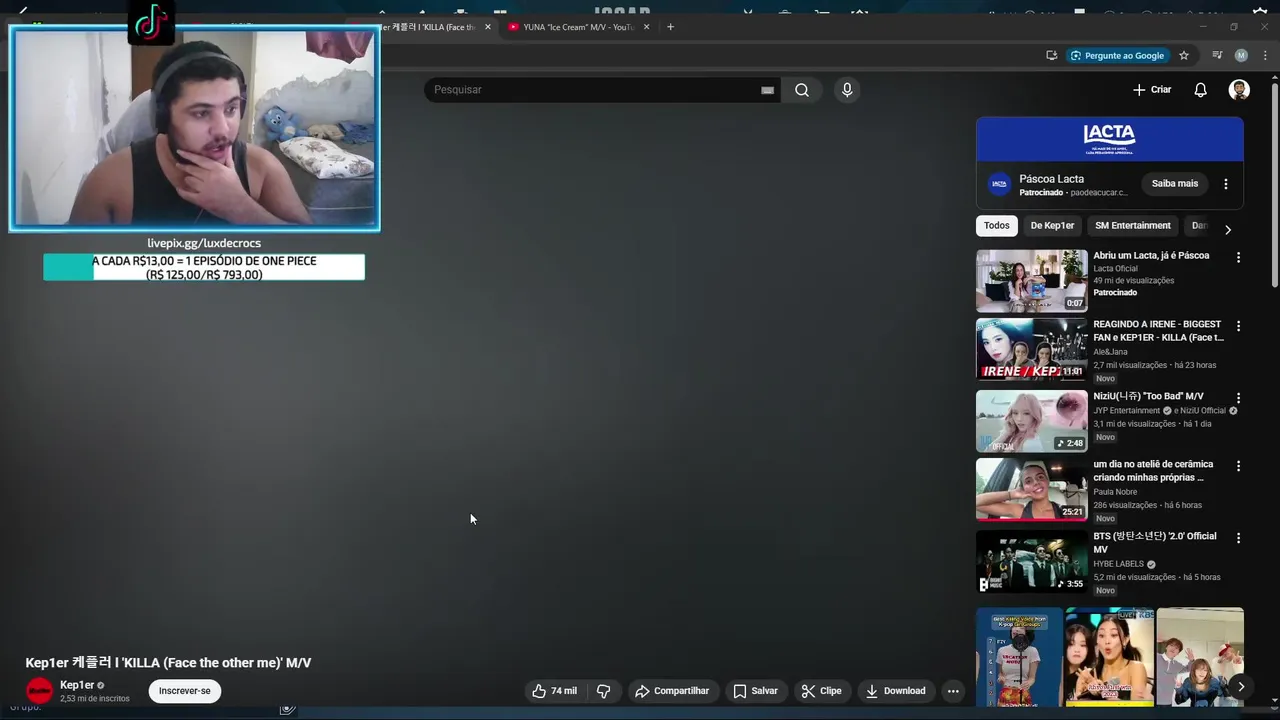This screenshot has height=720, width=1280.
Task: Click the YouTube search magnifier button
Action: click(802, 90)
